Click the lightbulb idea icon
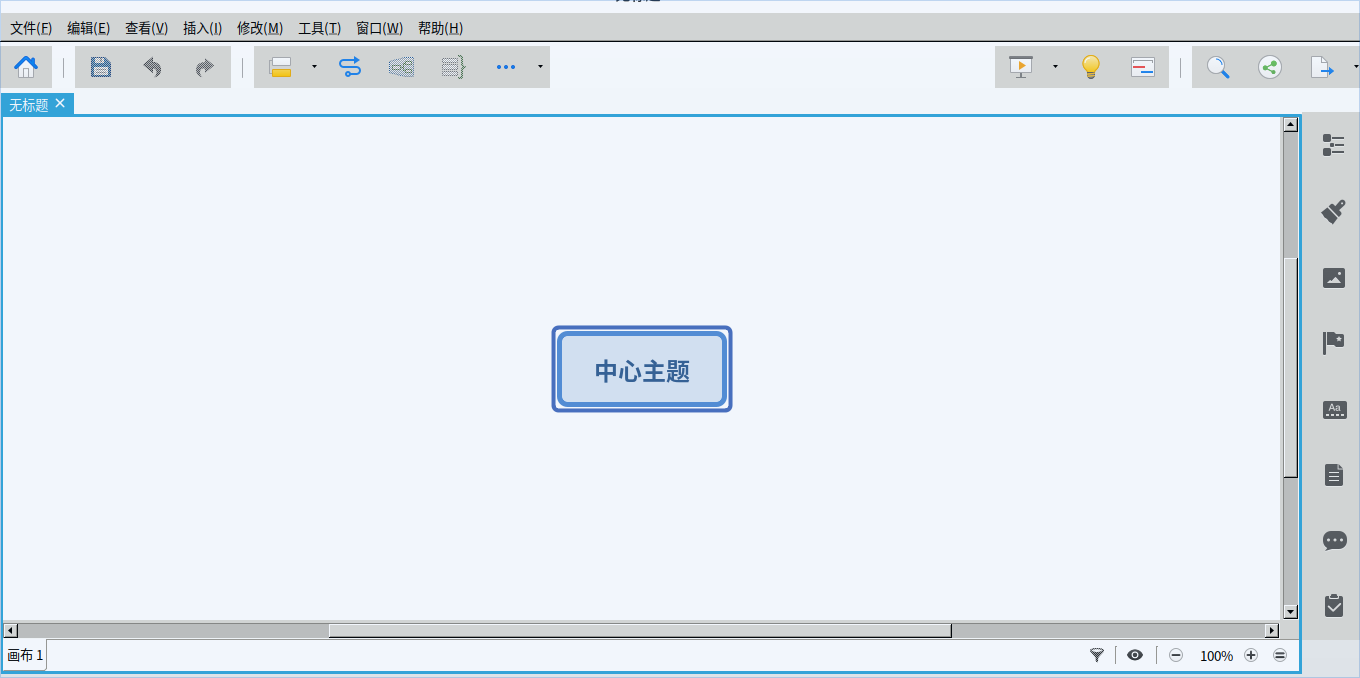Image resolution: width=1360 pixels, height=678 pixels. [x=1090, y=67]
